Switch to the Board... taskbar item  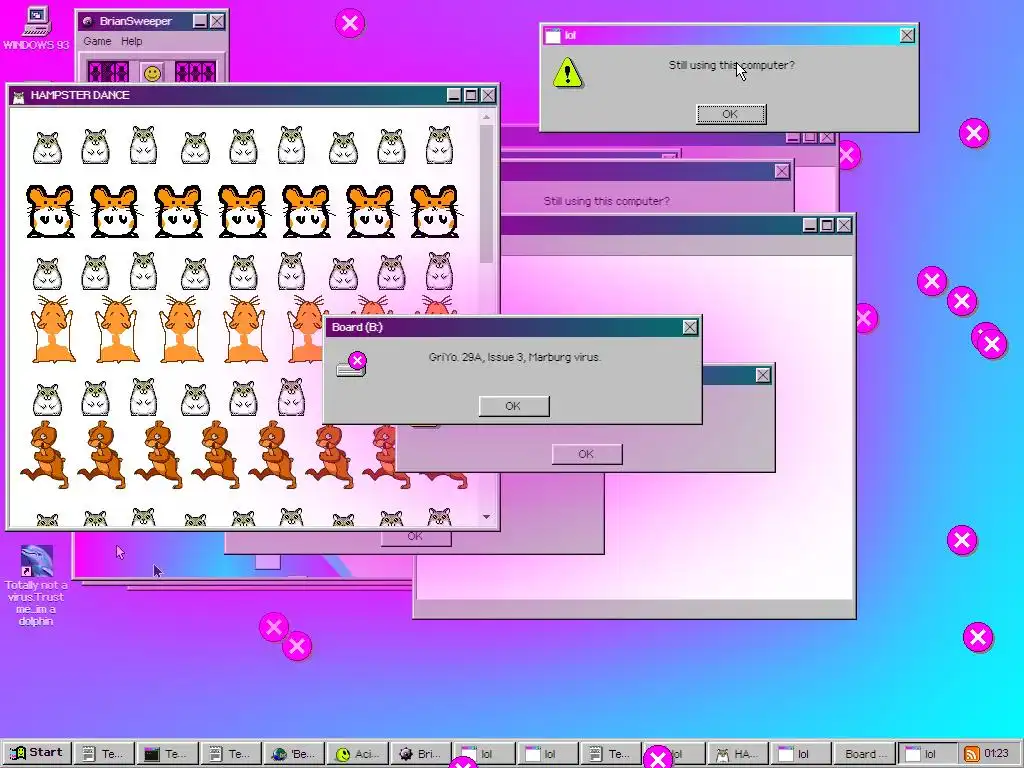[864, 754]
